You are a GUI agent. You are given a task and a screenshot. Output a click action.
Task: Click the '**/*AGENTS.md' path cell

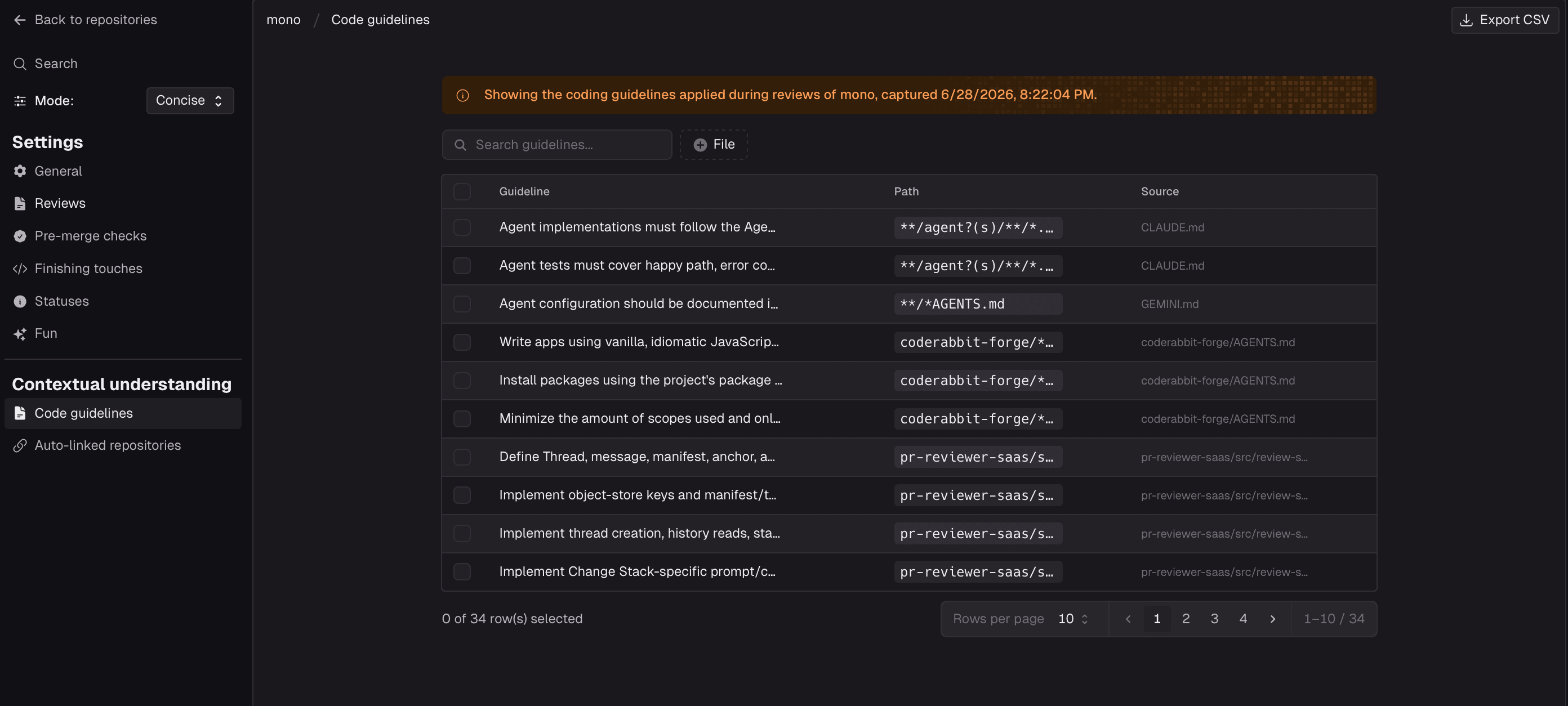click(978, 305)
